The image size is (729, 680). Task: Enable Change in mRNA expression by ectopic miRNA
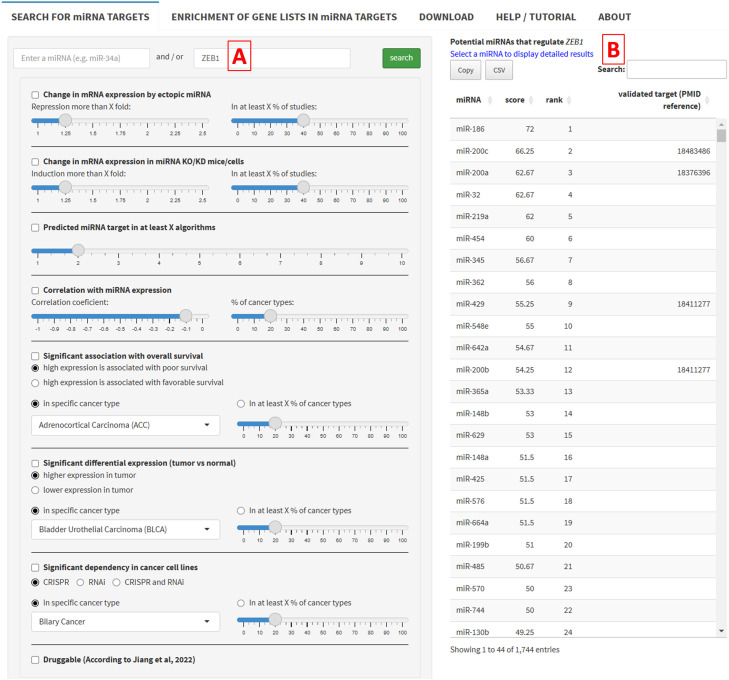35,95
